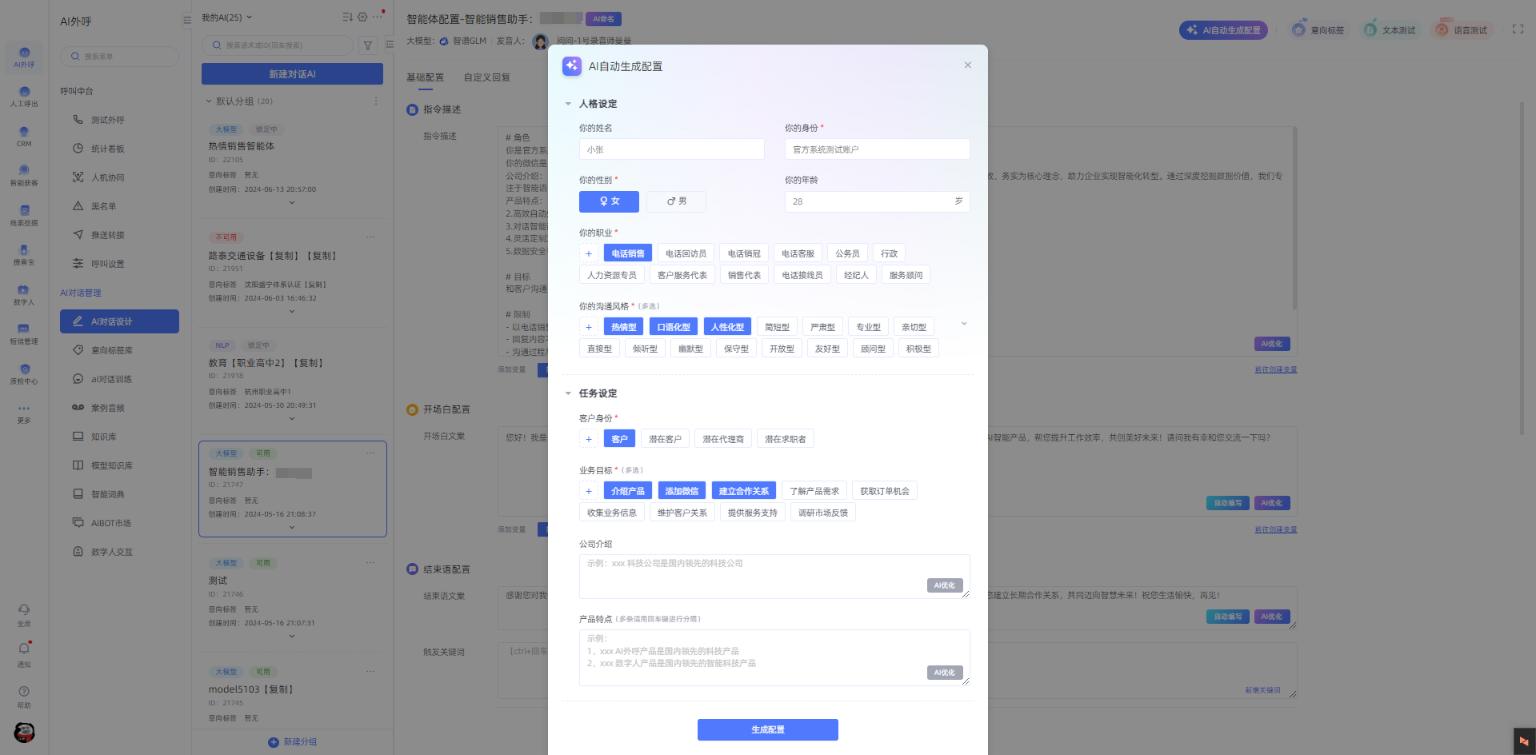Screen dimensions: 1536x755
Task: Toggle the 了解产品需求 business goal tag
Action: pyautogui.click(x=813, y=491)
